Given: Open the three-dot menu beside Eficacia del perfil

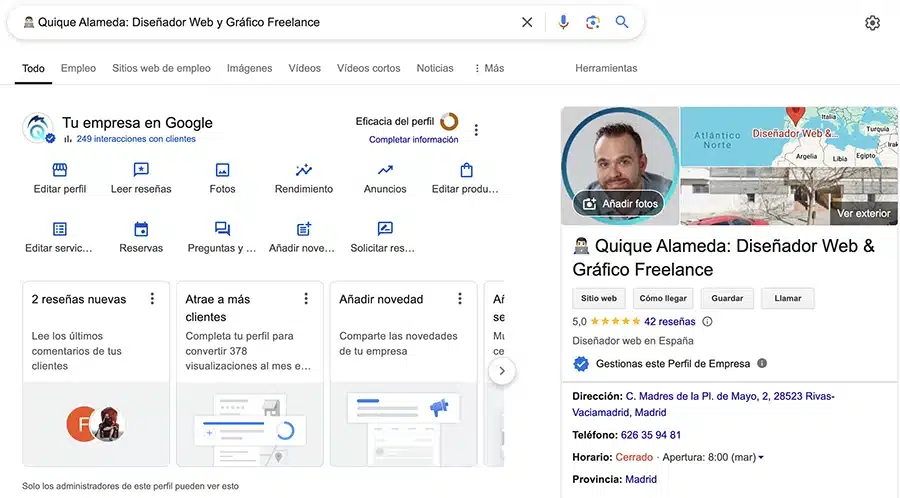Looking at the screenshot, I should click(476, 130).
